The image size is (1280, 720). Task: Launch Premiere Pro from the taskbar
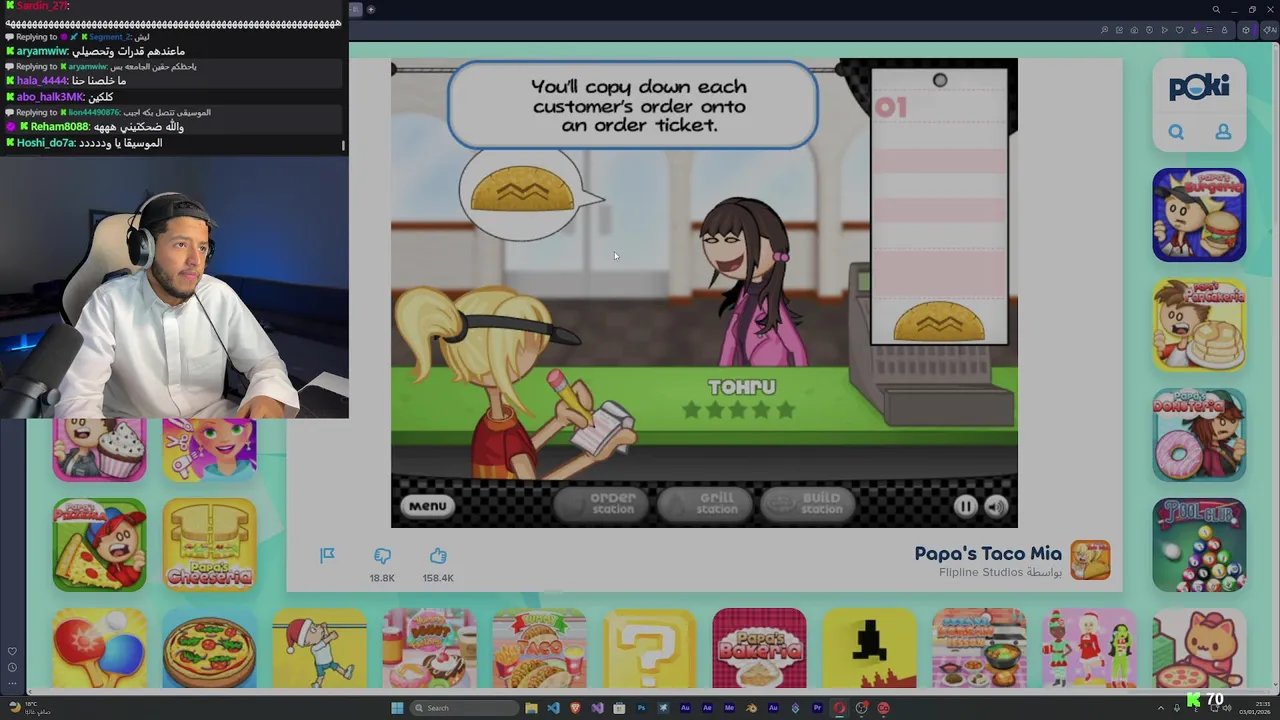[x=817, y=708]
